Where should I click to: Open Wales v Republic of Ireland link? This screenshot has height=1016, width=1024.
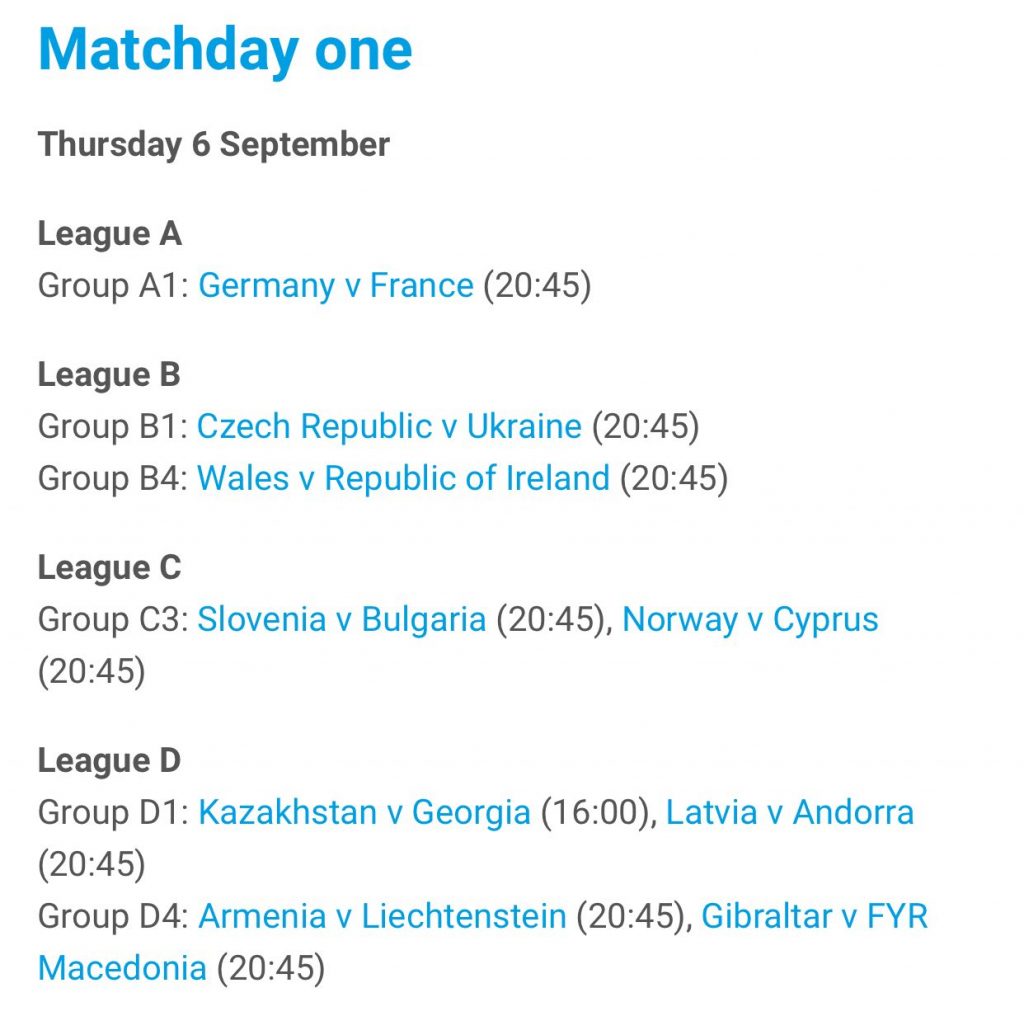pyautogui.click(x=404, y=478)
